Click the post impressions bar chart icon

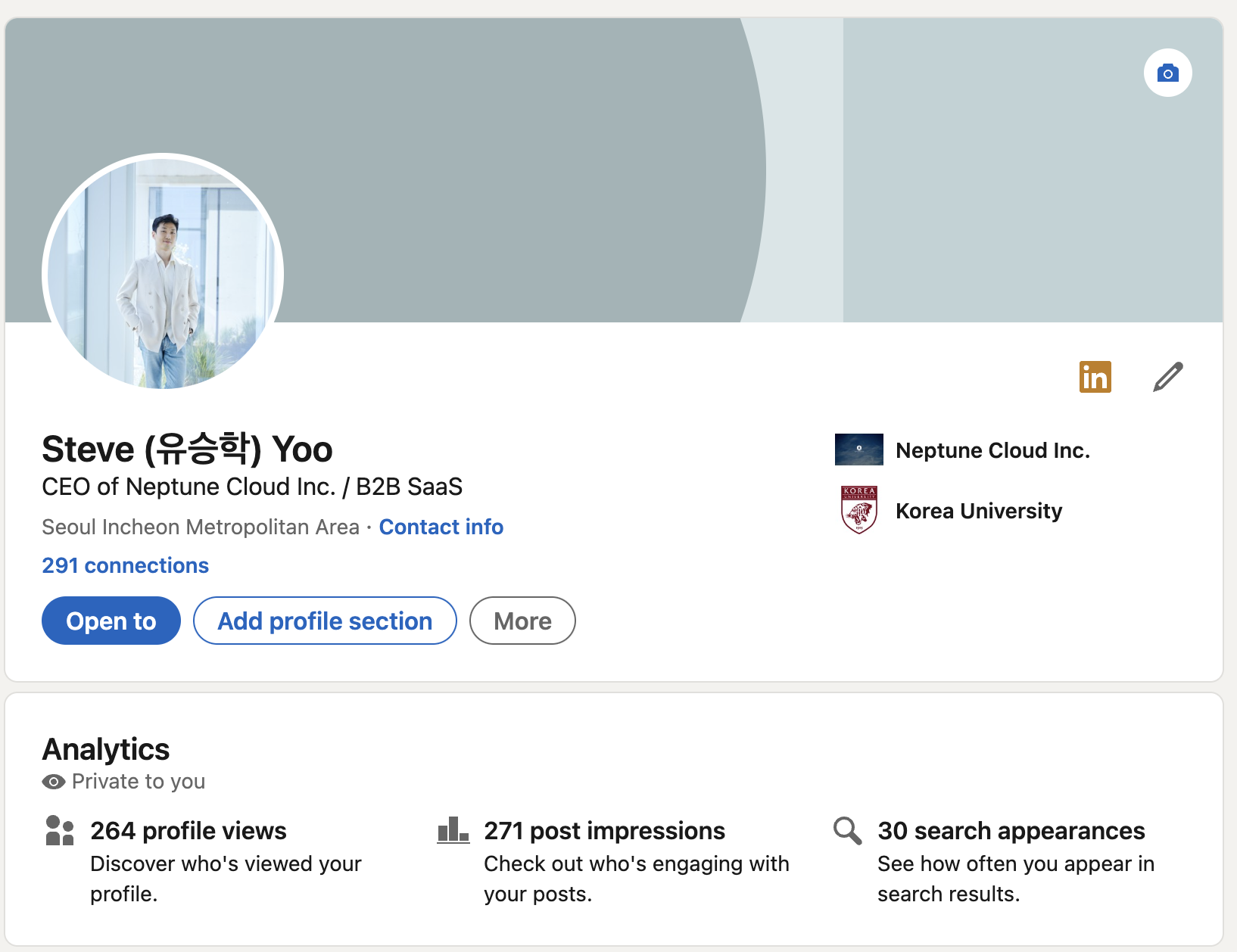tap(453, 830)
